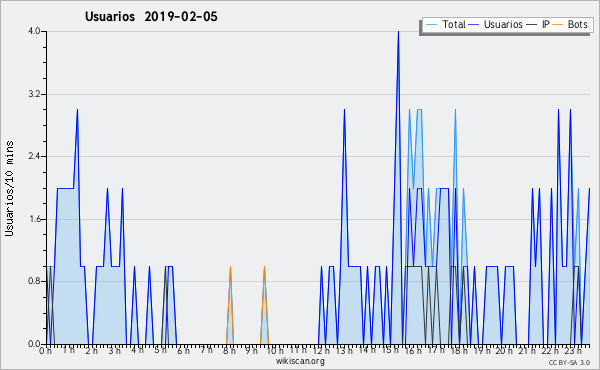Click the '18 h' x-axis label
The image size is (600, 370).
pos(459,350)
